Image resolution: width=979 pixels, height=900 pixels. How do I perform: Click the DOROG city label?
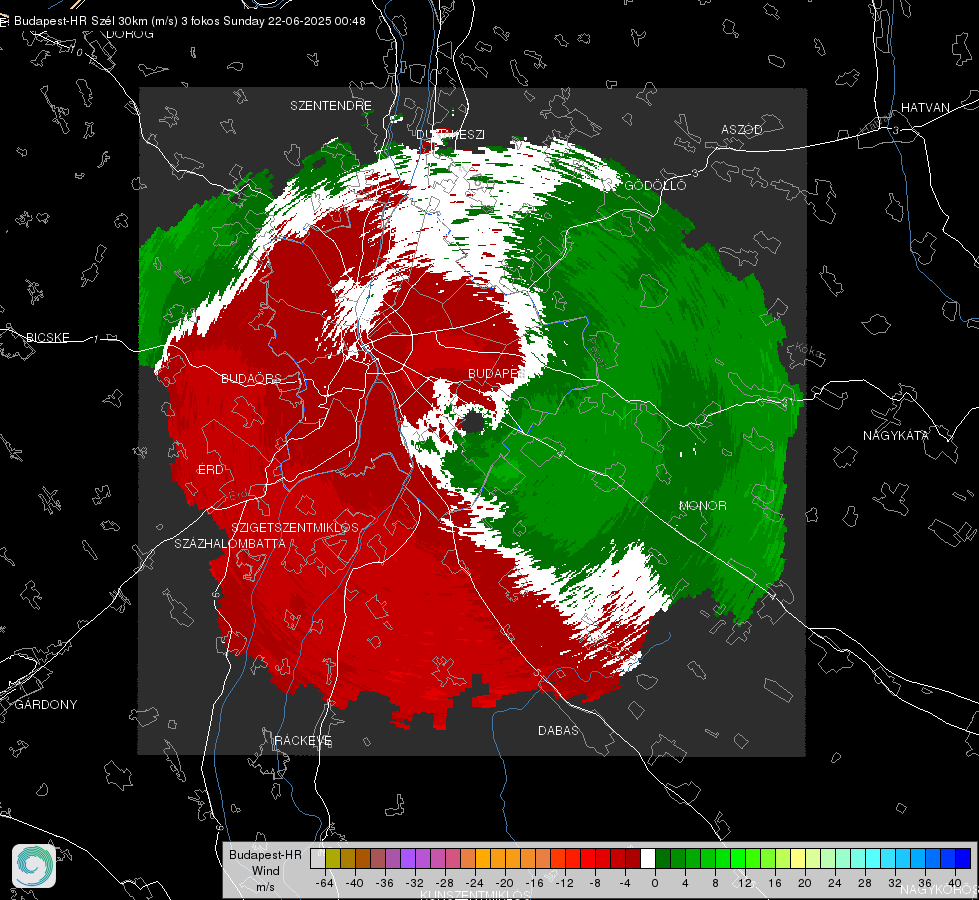point(130,34)
